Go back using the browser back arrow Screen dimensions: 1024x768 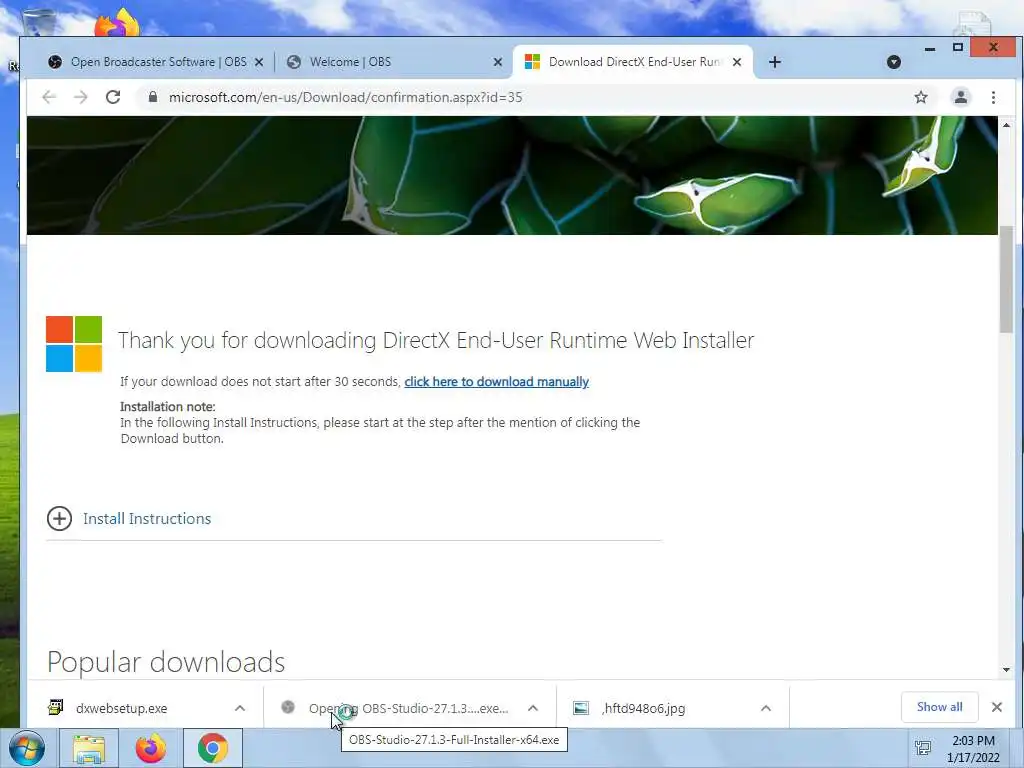tap(49, 97)
